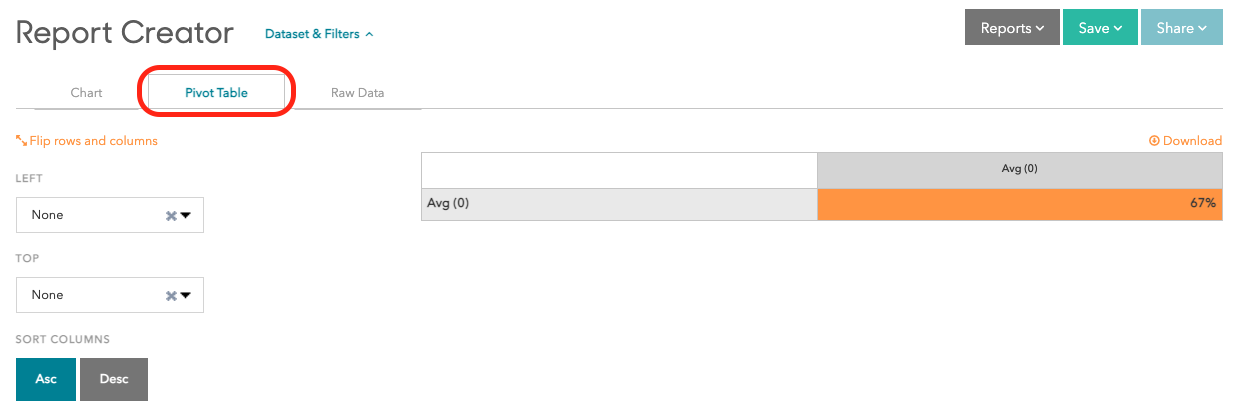This screenshot has height=412, width=1242.
Task: Click the Flip rows and columns icon
Action: pos(21,141)
